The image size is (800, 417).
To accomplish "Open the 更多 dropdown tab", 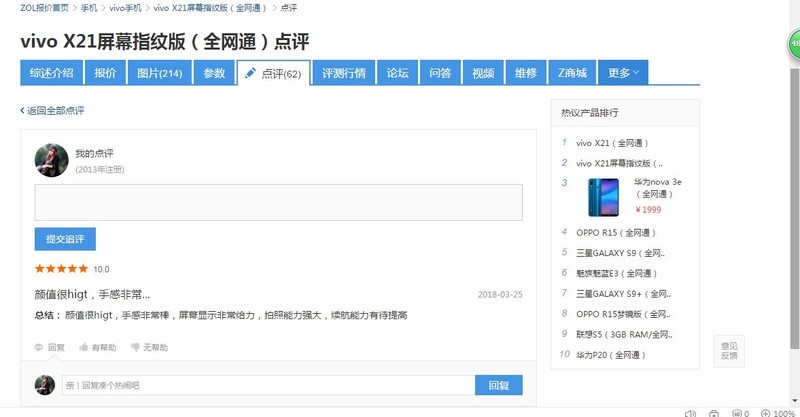I will [x=623, y=73].
